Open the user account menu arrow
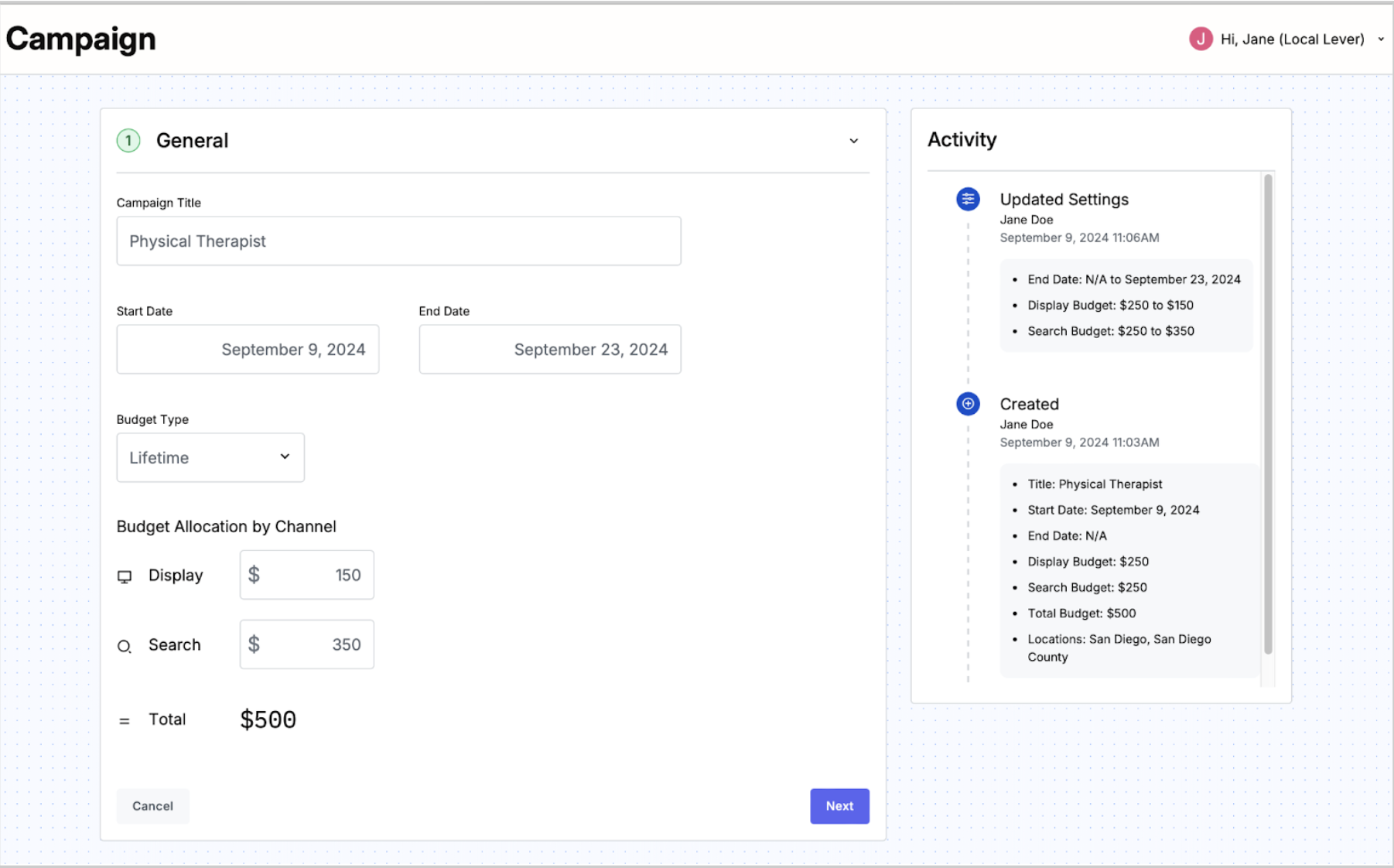The image size is (1394, 868). pyautogui.click(x=1381, y=39)
